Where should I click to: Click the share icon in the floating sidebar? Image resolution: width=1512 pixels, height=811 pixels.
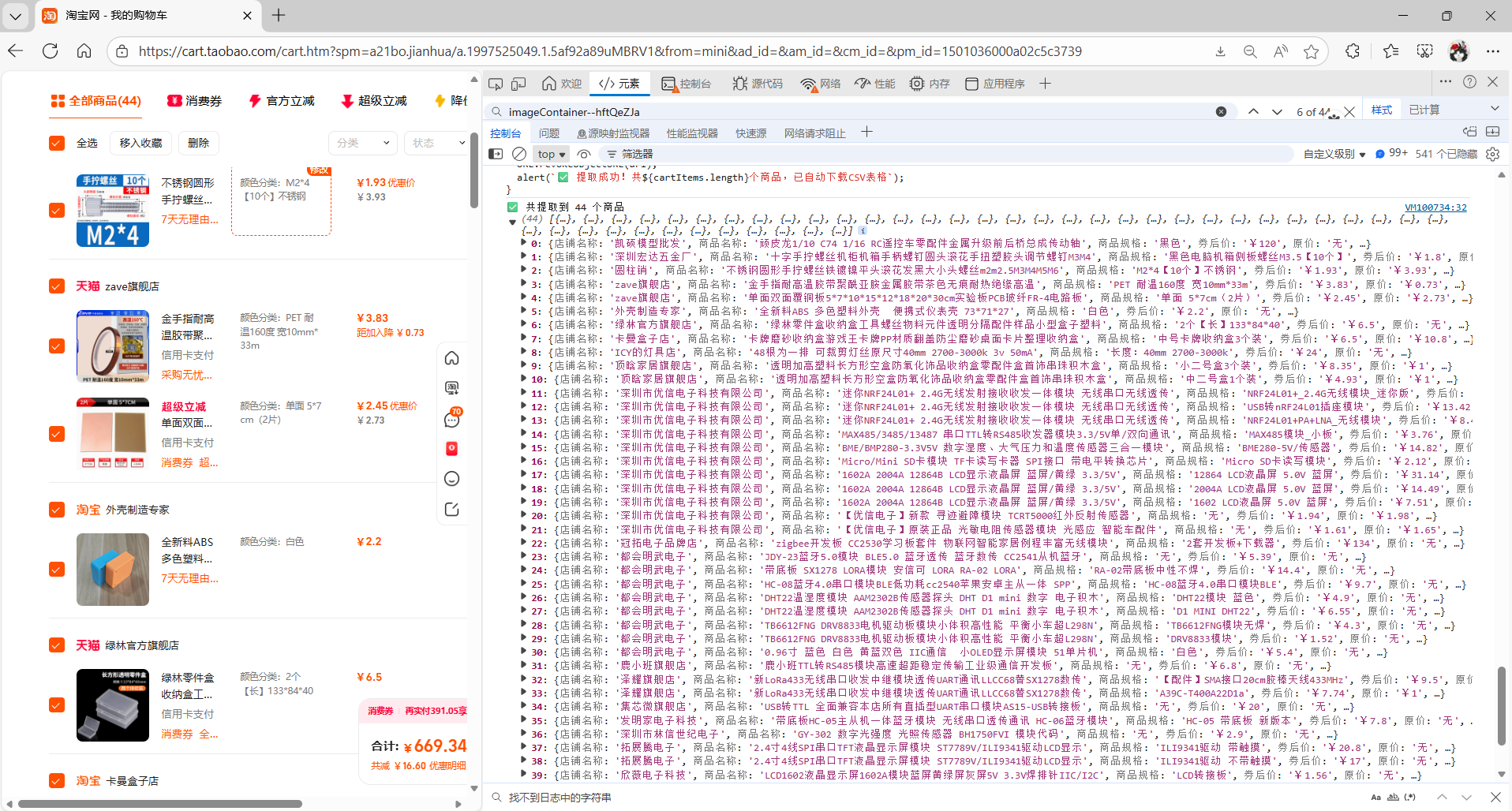coord(451,509)
